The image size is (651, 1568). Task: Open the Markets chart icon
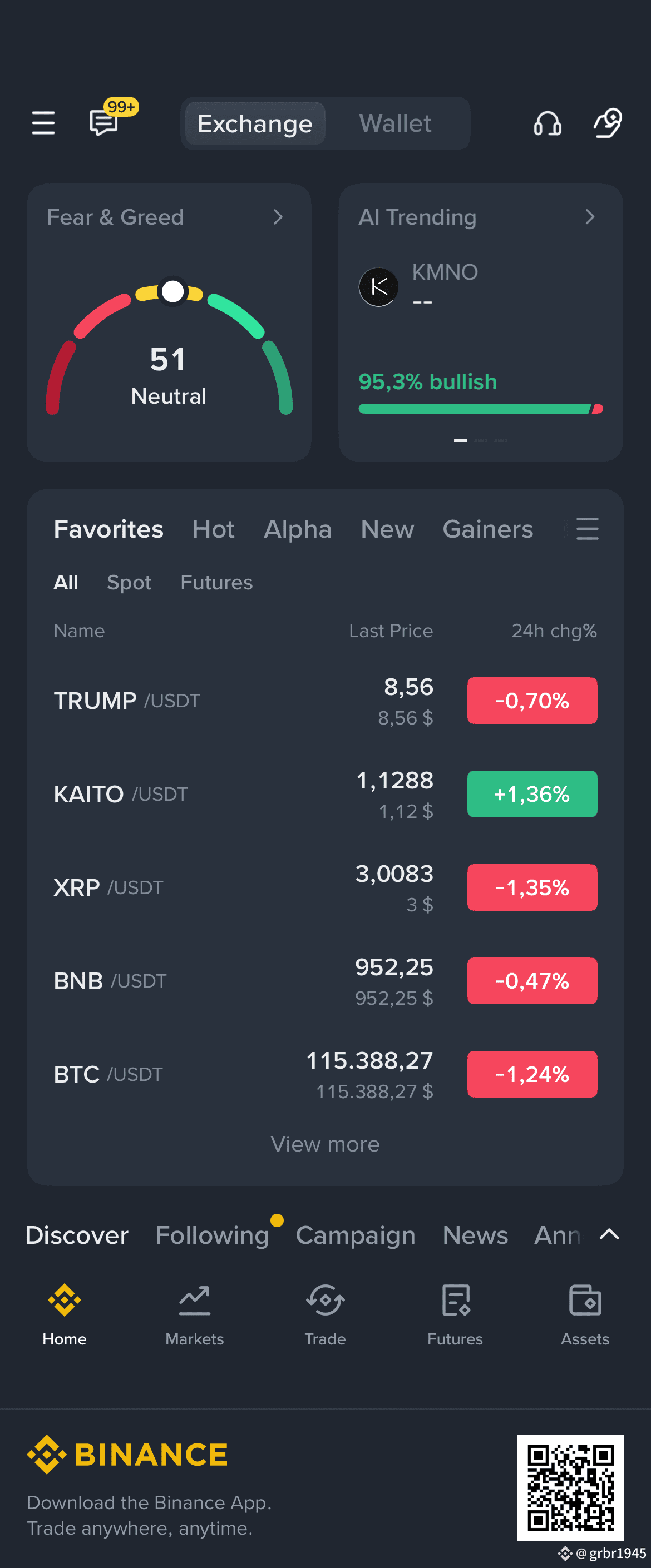click(194, 1299)
